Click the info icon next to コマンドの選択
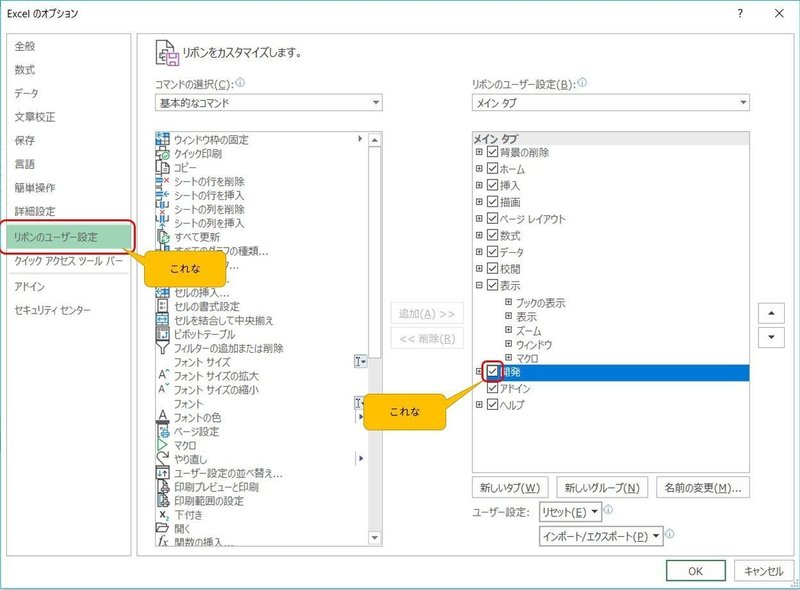This screenshot has height=590, width=800. coord(240,82)
